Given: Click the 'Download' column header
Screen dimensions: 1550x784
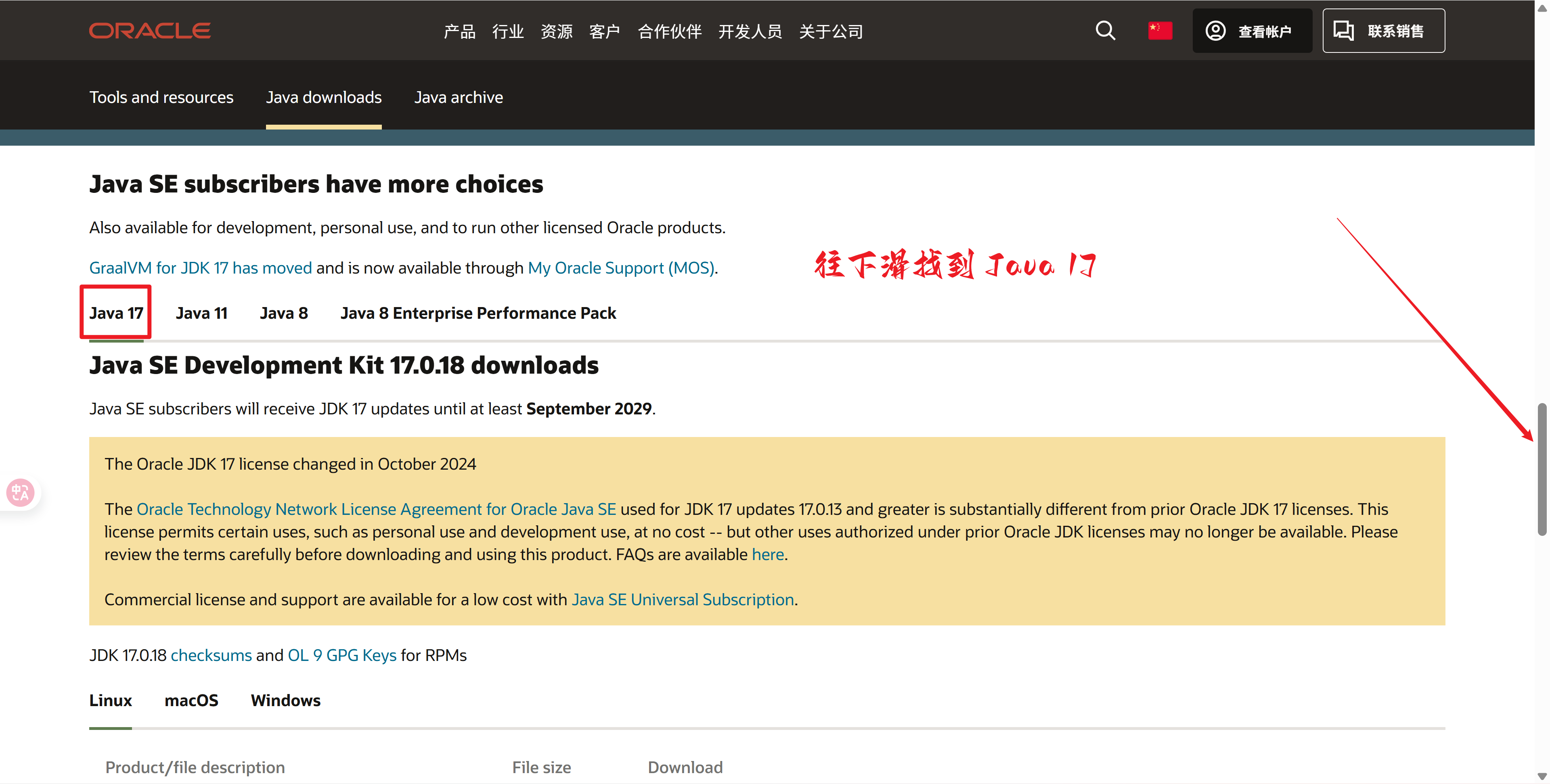Looking at the screenshot, I should (x=685, y=767).
